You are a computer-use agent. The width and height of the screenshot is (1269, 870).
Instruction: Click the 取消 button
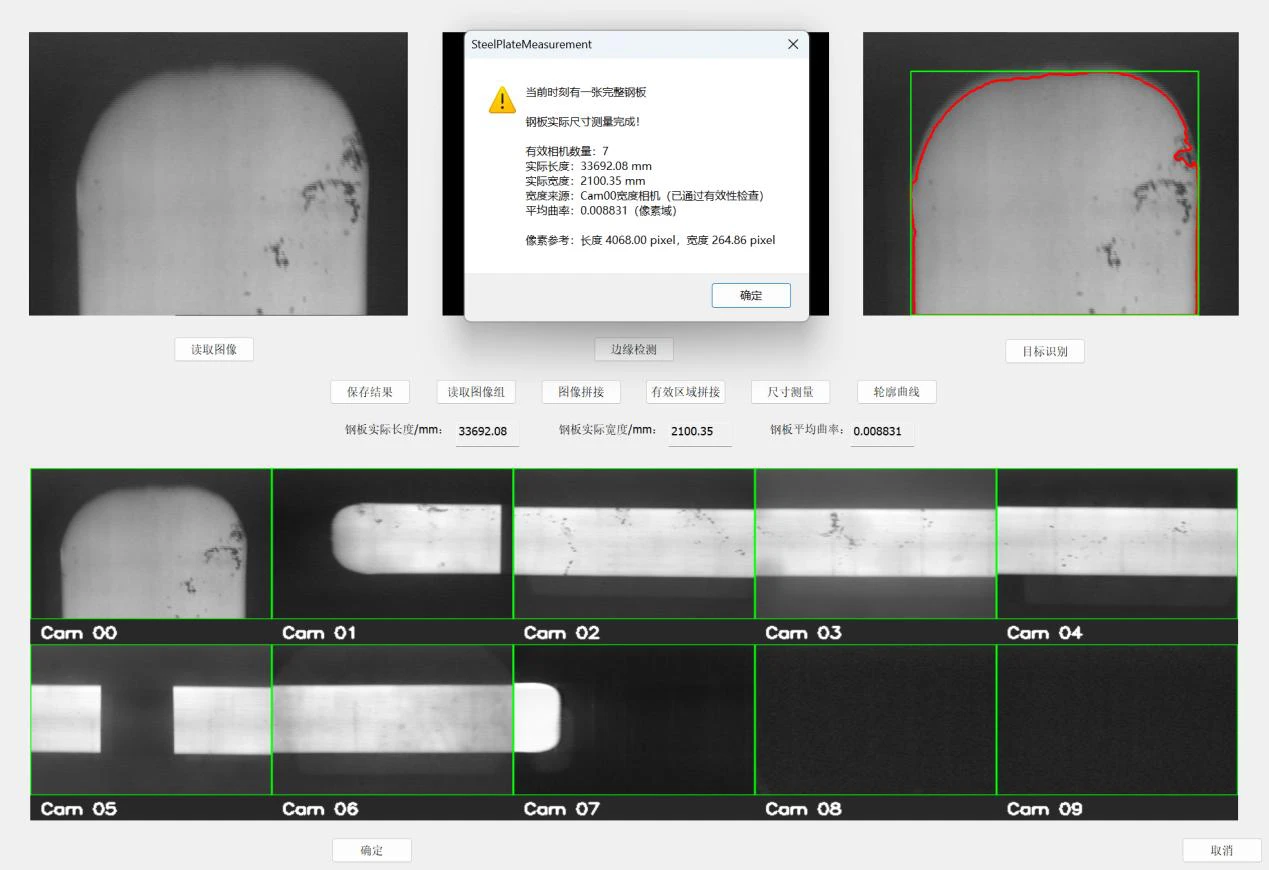[x=1222, y=850]
